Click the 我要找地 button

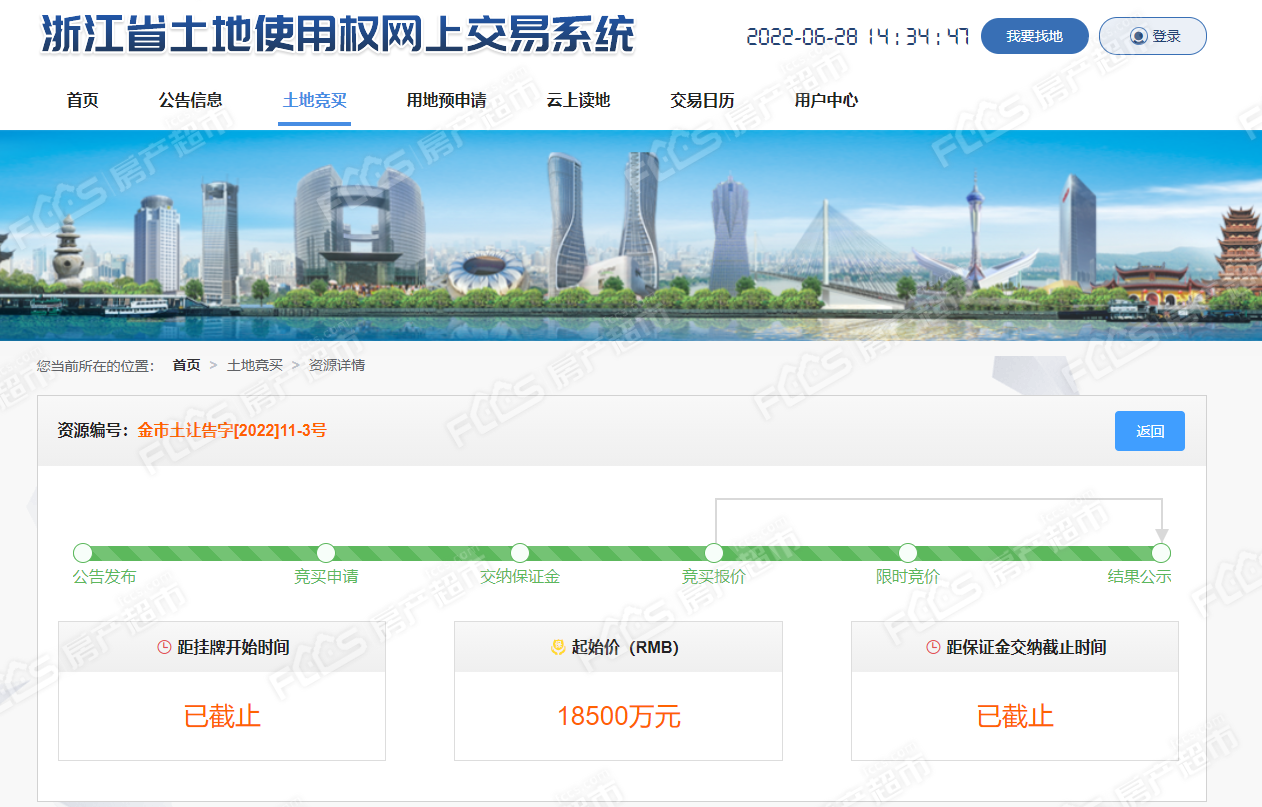coord(1034,36)
